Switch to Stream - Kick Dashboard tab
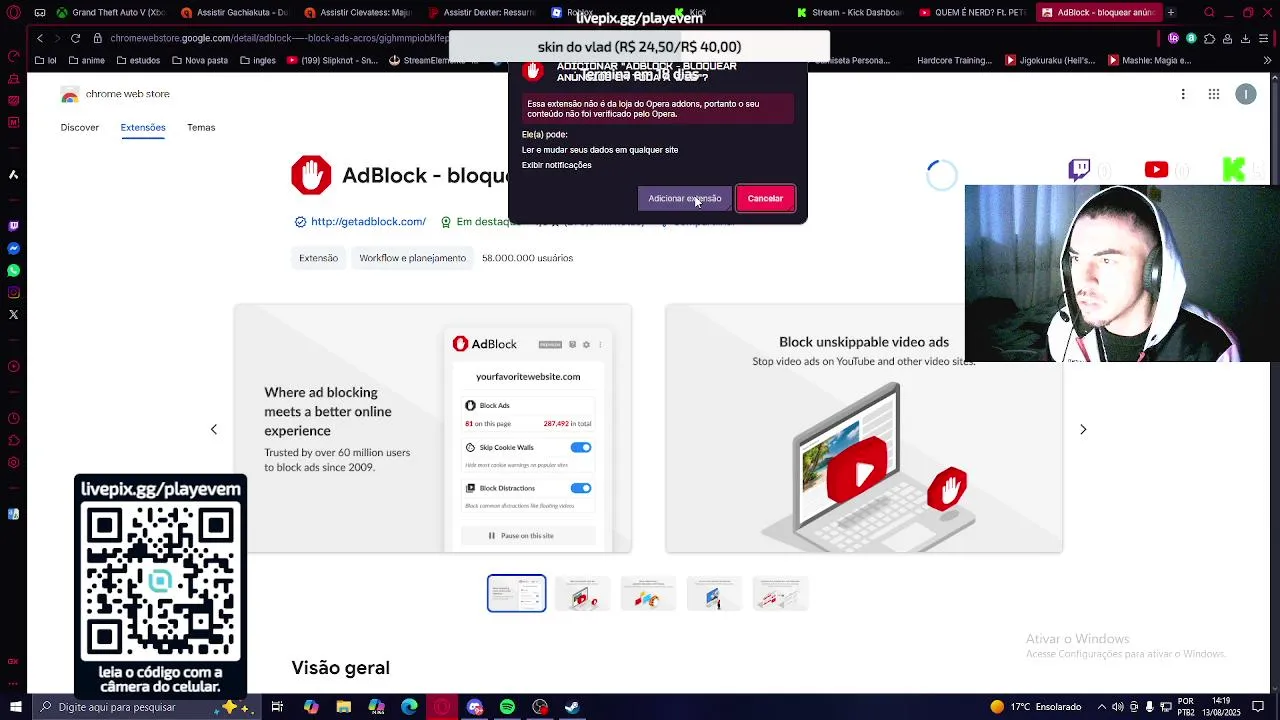Image resolution: width=1280 pixels, height=720 pixels. coord(850,13)
